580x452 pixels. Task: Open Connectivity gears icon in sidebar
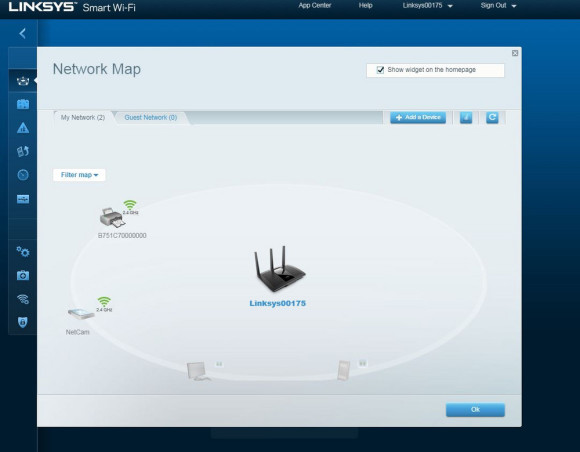click(23, 252)
